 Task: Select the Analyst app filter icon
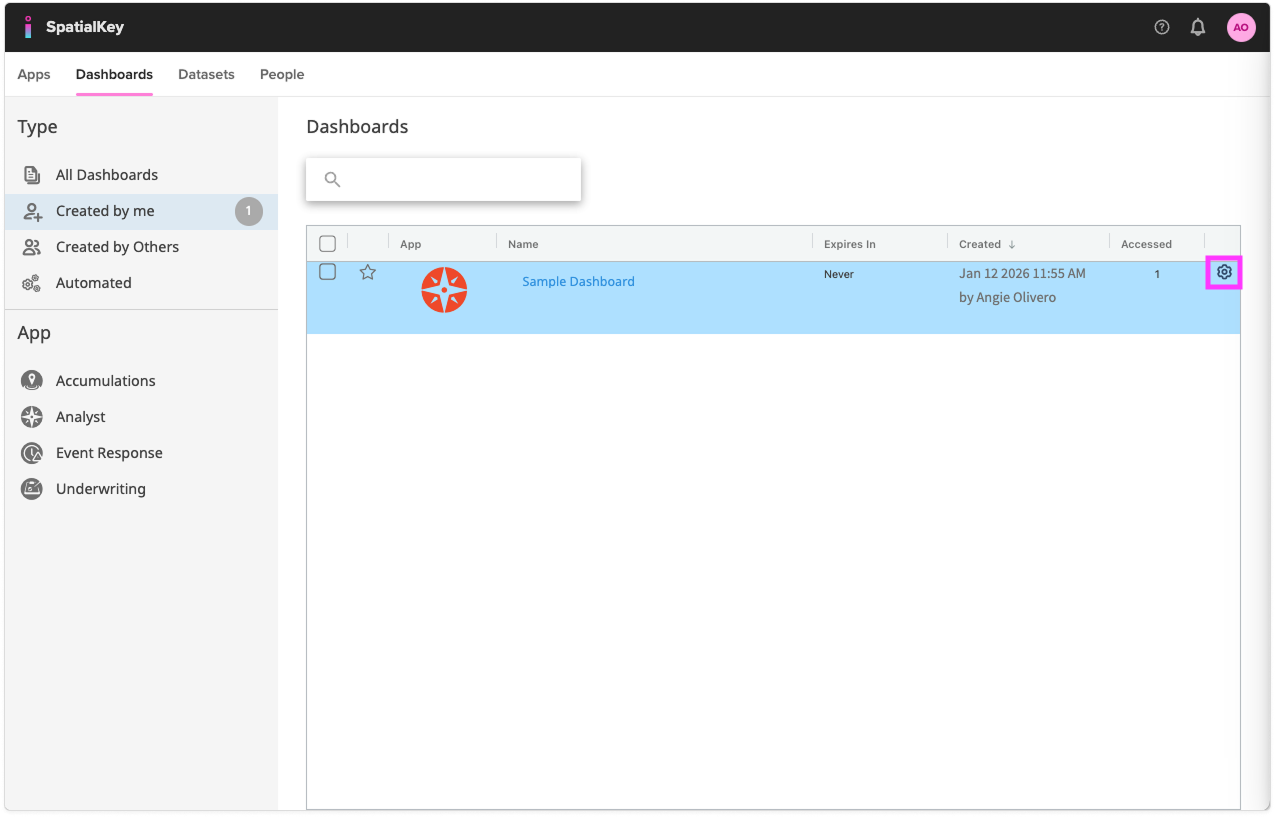click(31, 416)
